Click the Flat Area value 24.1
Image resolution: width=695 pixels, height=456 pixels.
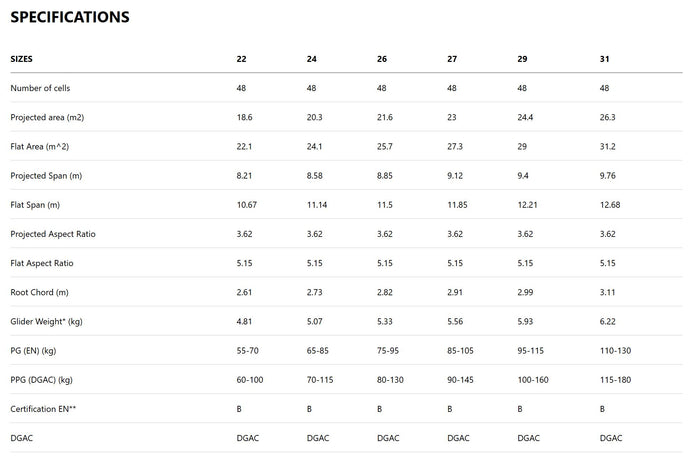click(x=316, y=146)
